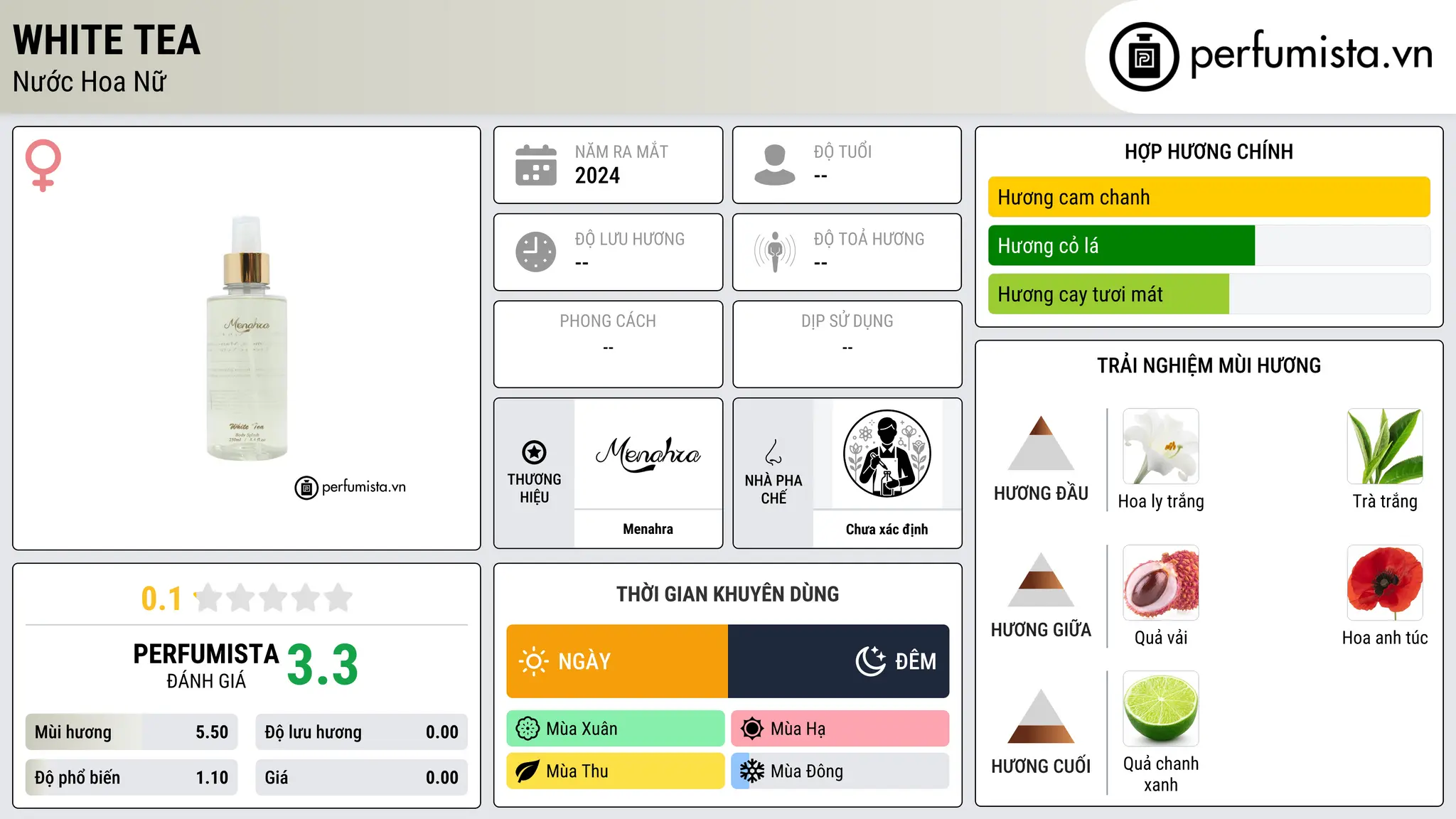Click the Hương cam chanh accord bar
The height and width of the screenshot is (819, 1456).
tap(1209, 197)
